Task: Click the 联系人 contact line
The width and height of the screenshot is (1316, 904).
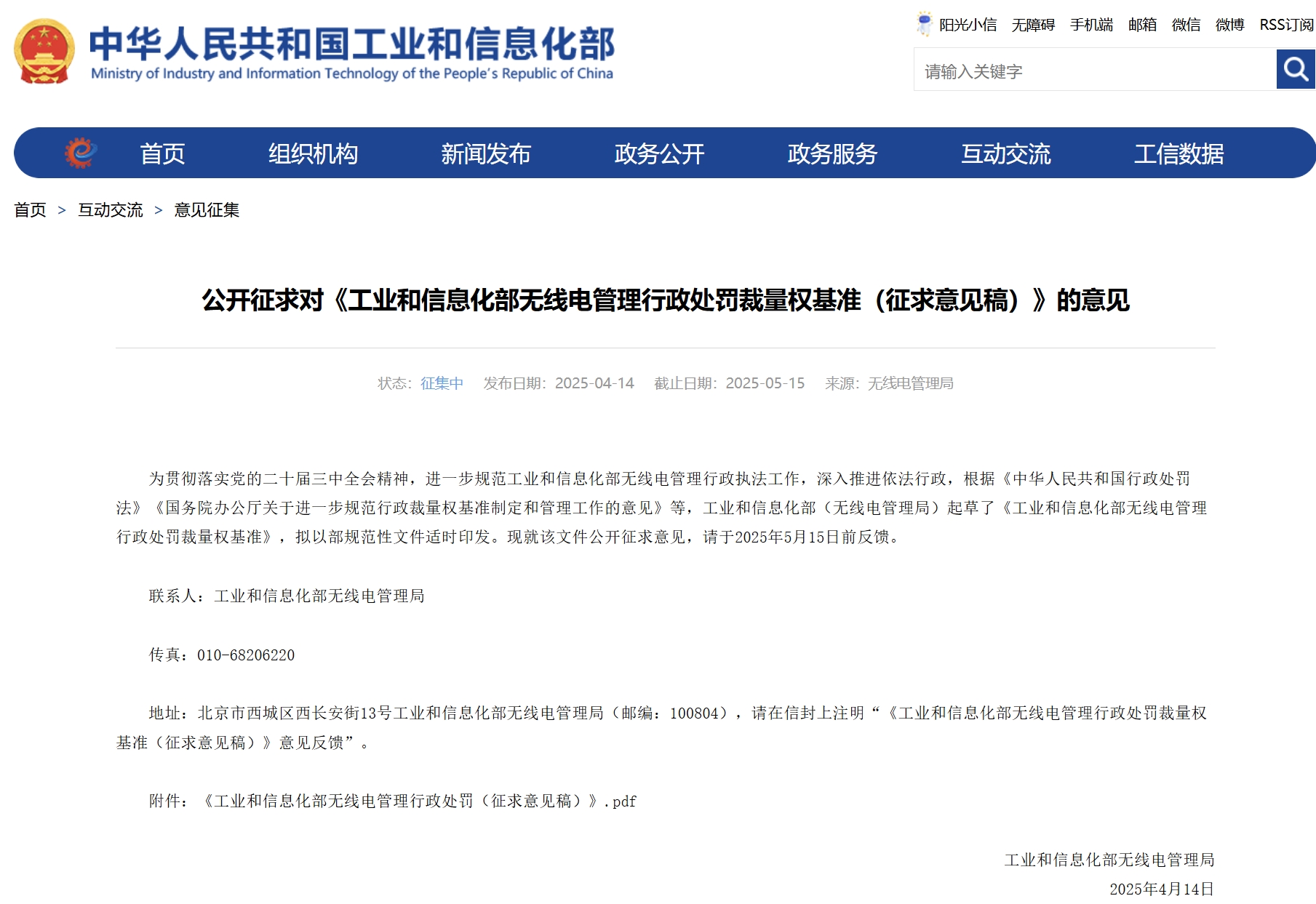Action: click(x=287, y=596)
